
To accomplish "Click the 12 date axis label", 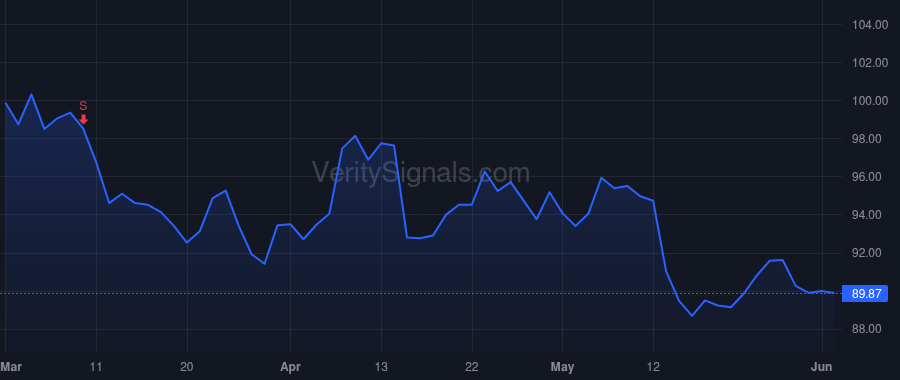I will point(653,366).
